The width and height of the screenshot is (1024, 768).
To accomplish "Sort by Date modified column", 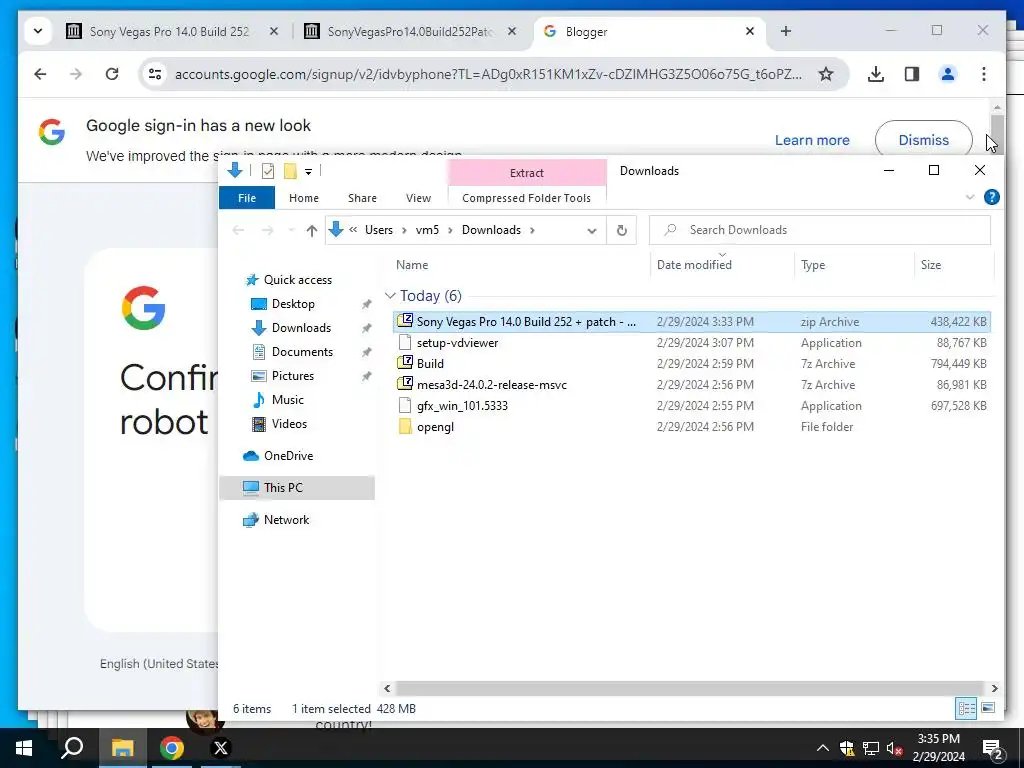I will [x=694, y=264].
